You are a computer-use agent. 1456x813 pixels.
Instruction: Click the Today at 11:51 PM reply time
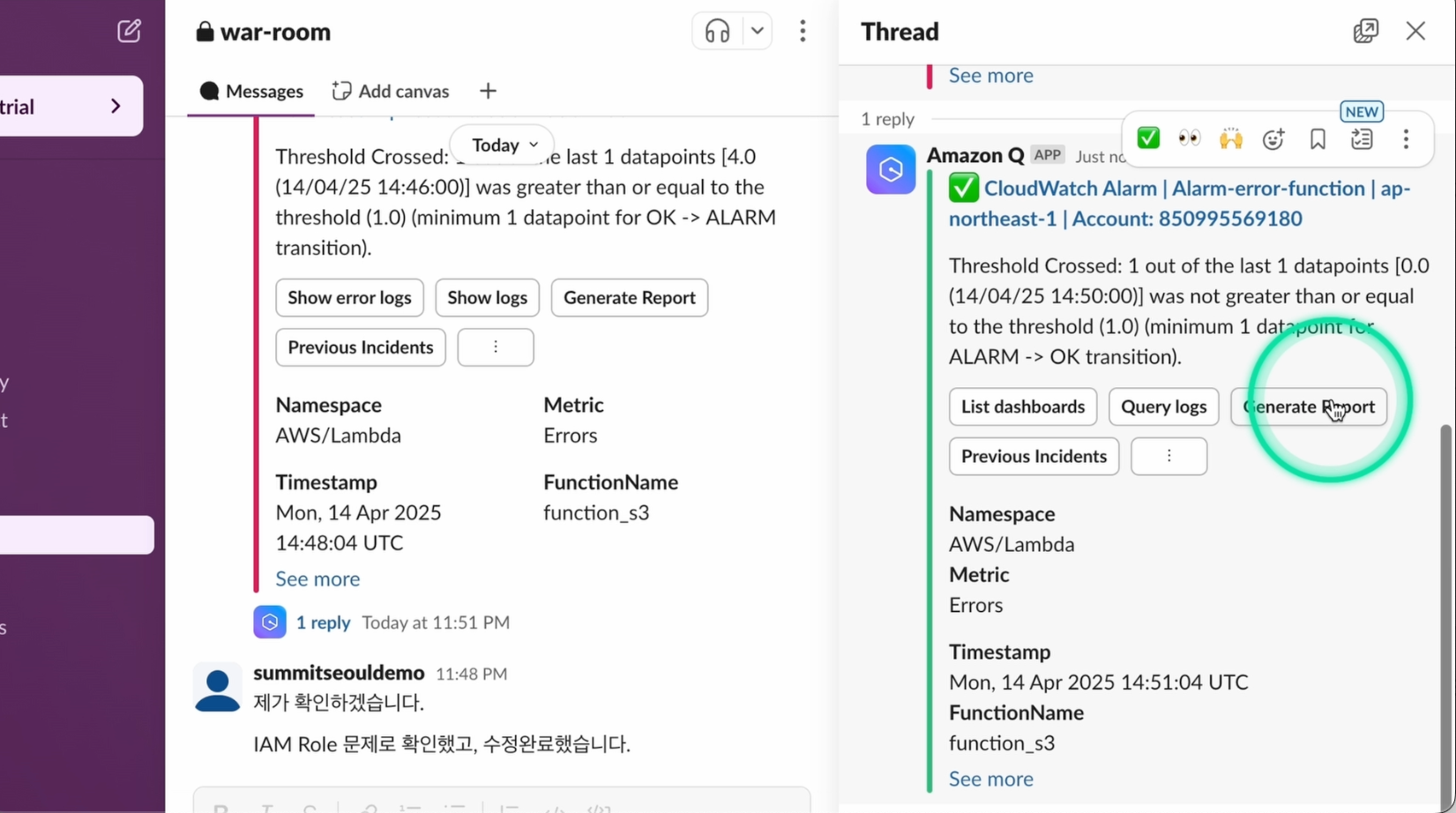pyautogui.click(x=436, y=623)
